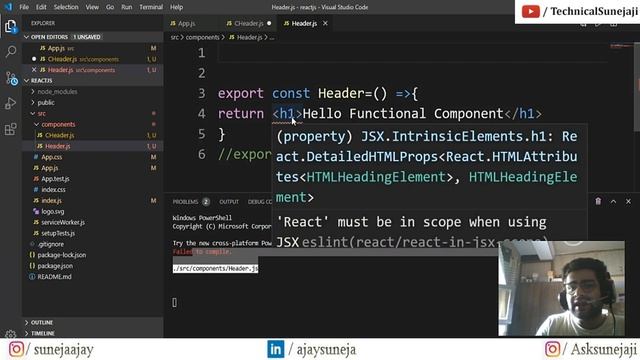Switch to the unsaved CHeader.js tab
640x360 pixels.
[x=249, y=23]
